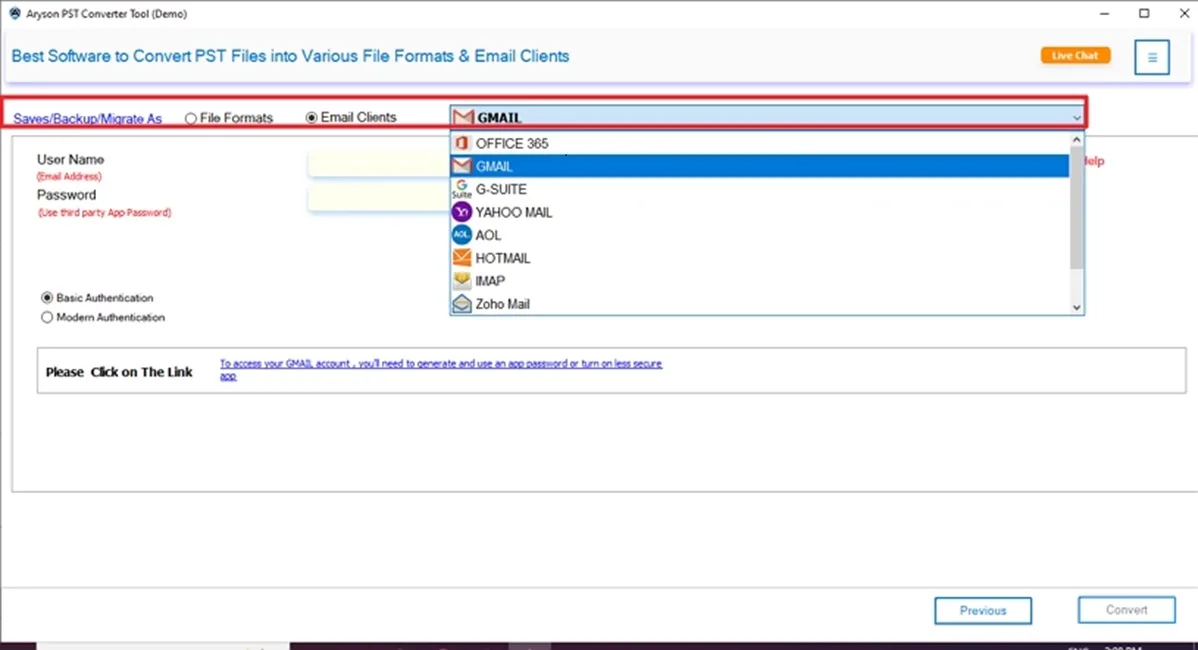1198x650 pixels.
Task: Collapse the GMAIL email client dropdown arrow
Action: tap(1076, 118)
